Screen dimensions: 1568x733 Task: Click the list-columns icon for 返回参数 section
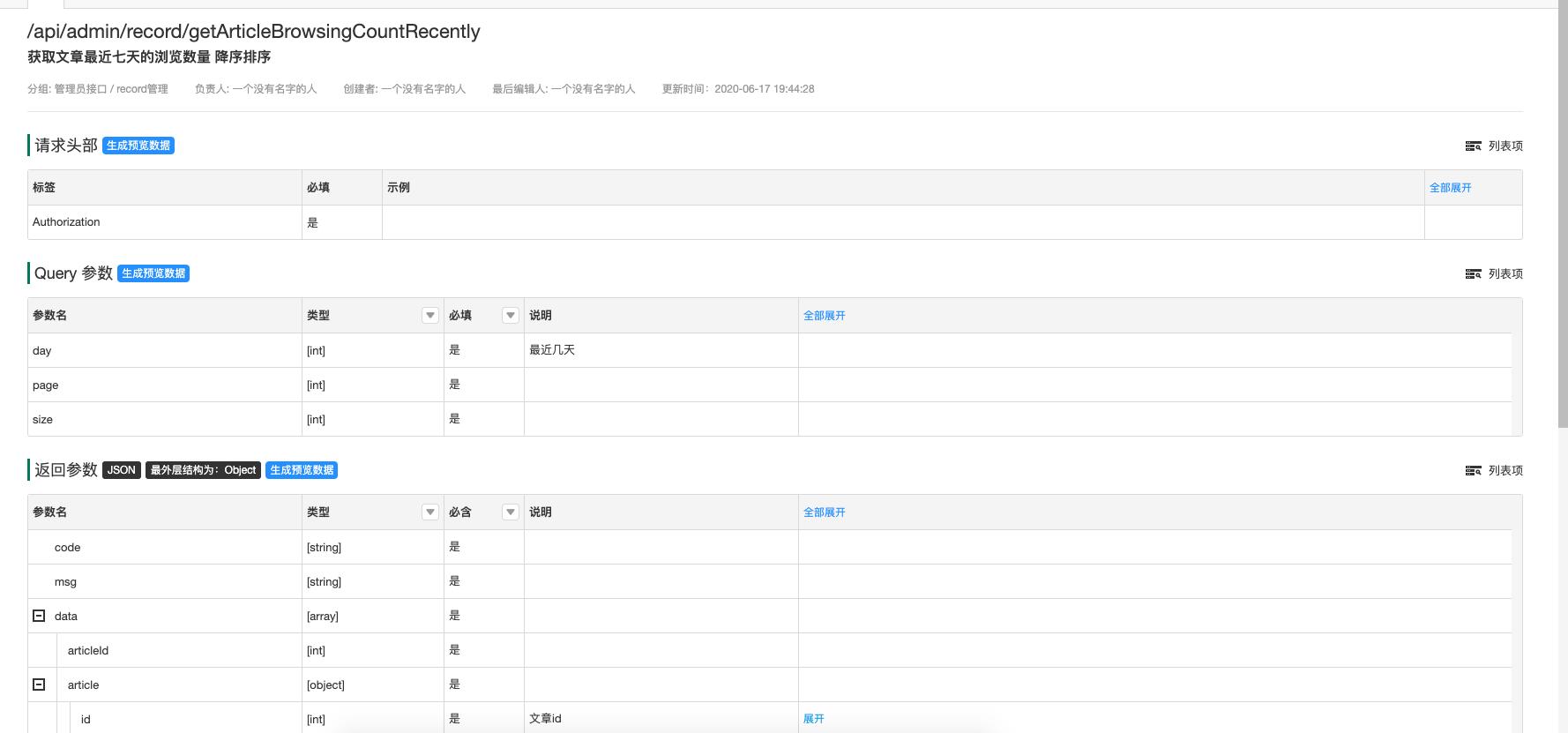[1473, 471]
